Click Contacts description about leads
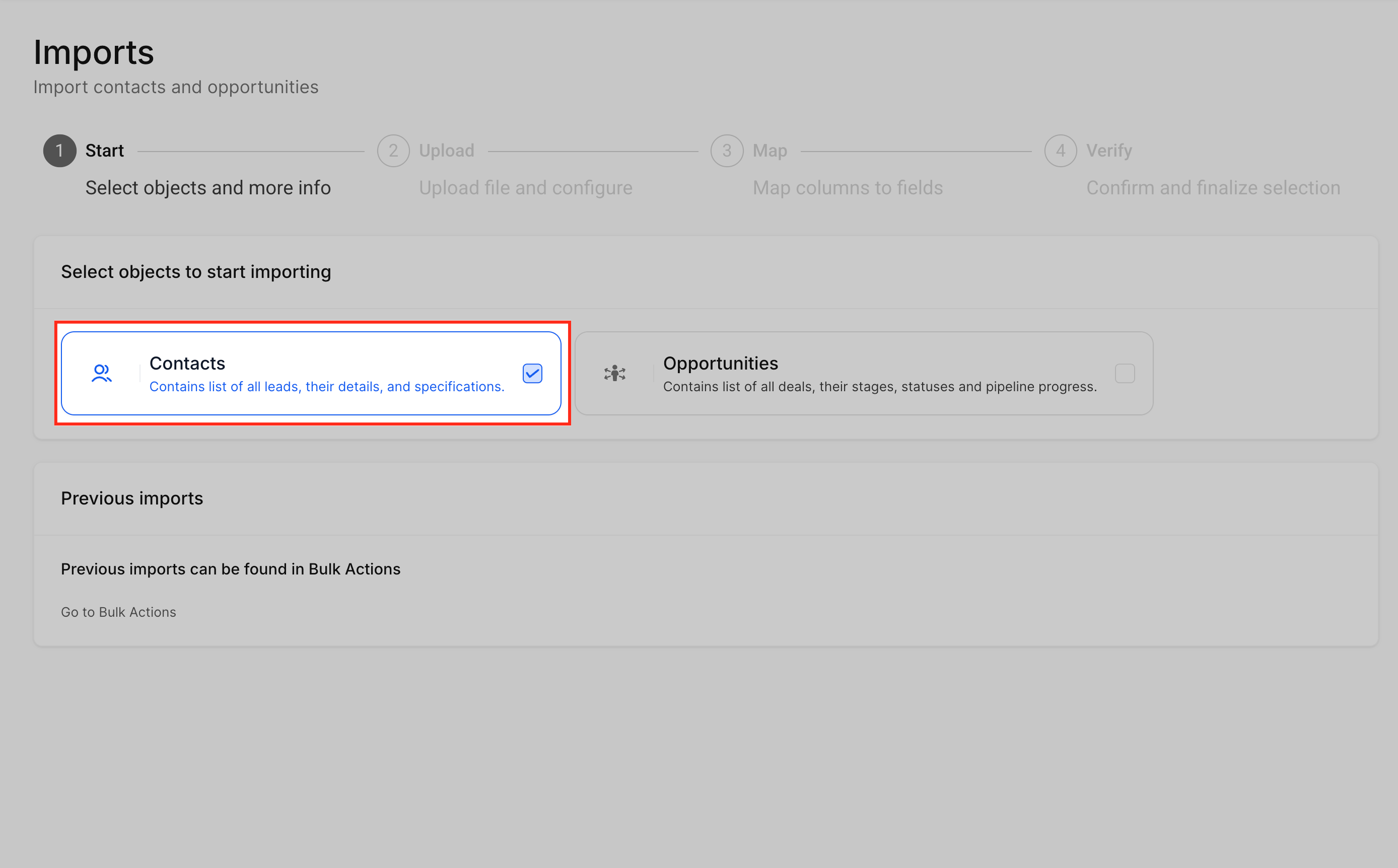 click(x=327, y=387)
